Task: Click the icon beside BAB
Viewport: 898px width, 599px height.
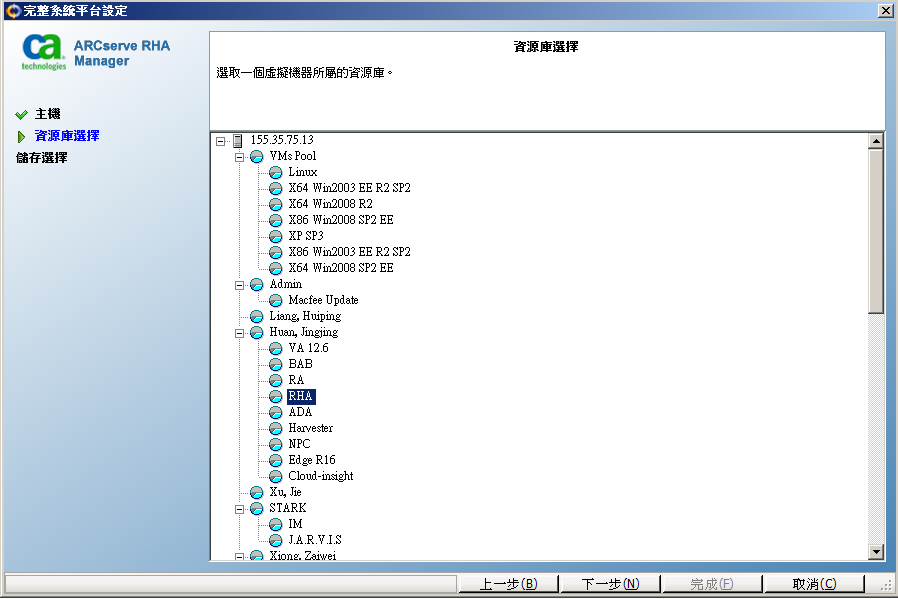Action: pyautogui.click(x=275, y=365)
